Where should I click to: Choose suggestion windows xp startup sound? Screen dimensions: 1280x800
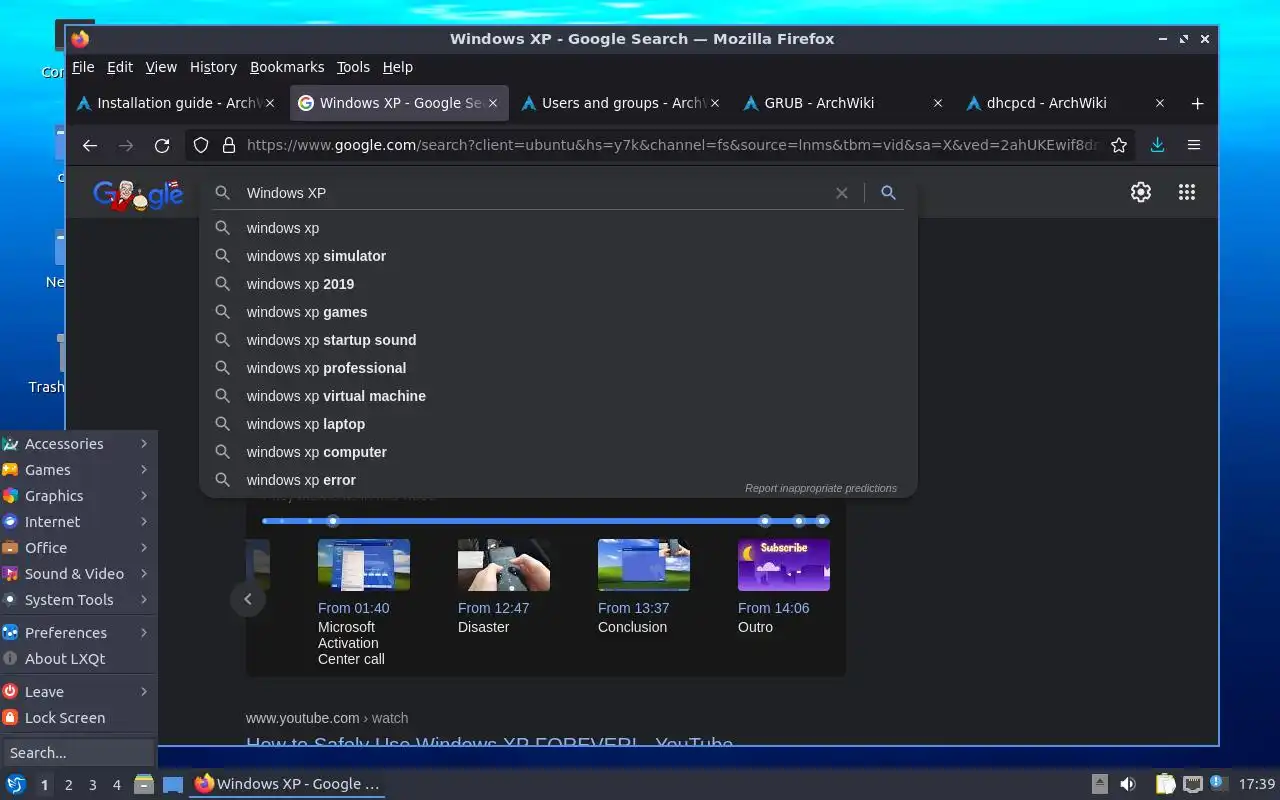coord(558,340)
